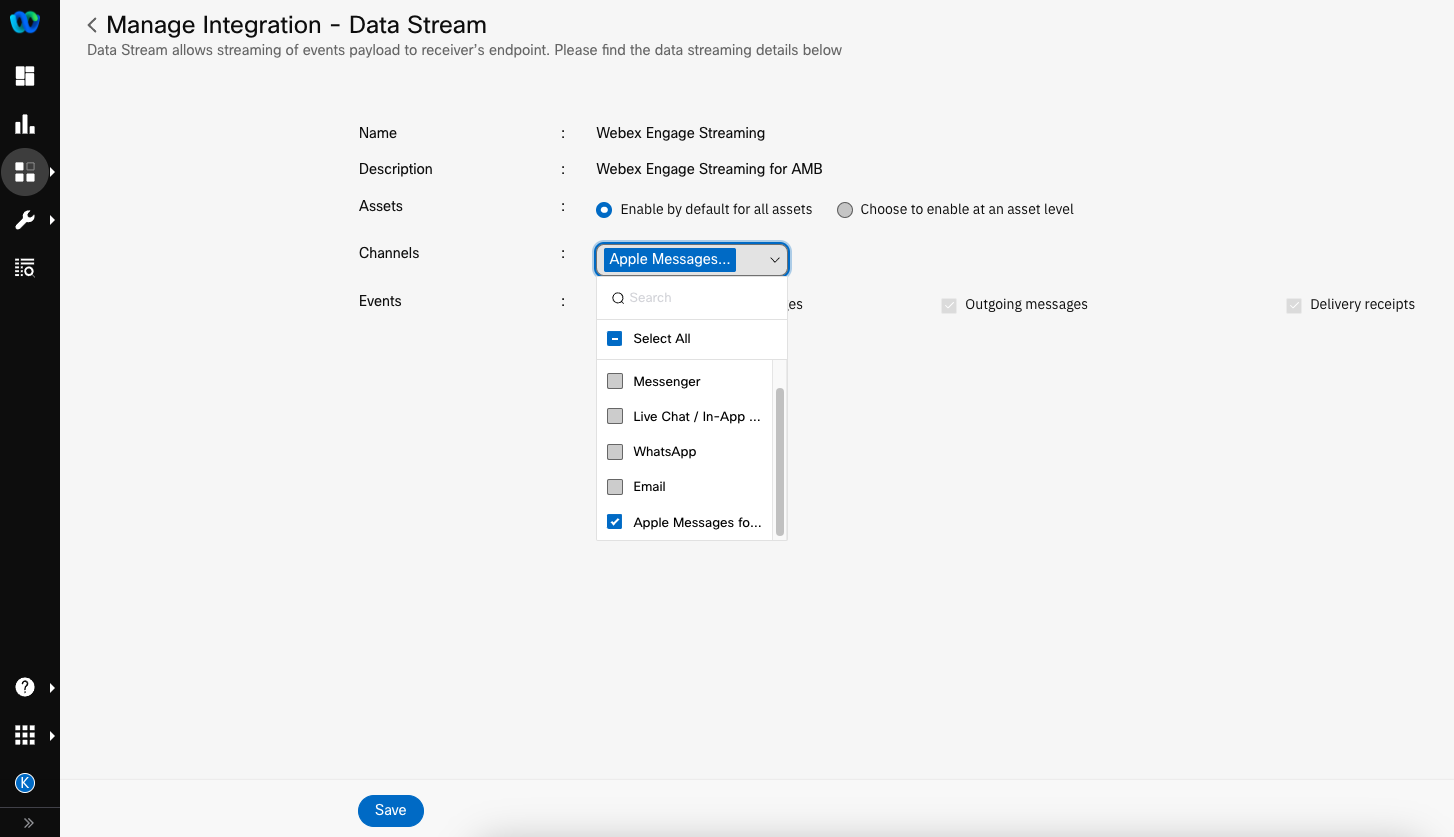Image resolution: width=1454 pixels, height=837 pixels.
Task: Open the app switcher grid icon
Action: click(25, 735)
